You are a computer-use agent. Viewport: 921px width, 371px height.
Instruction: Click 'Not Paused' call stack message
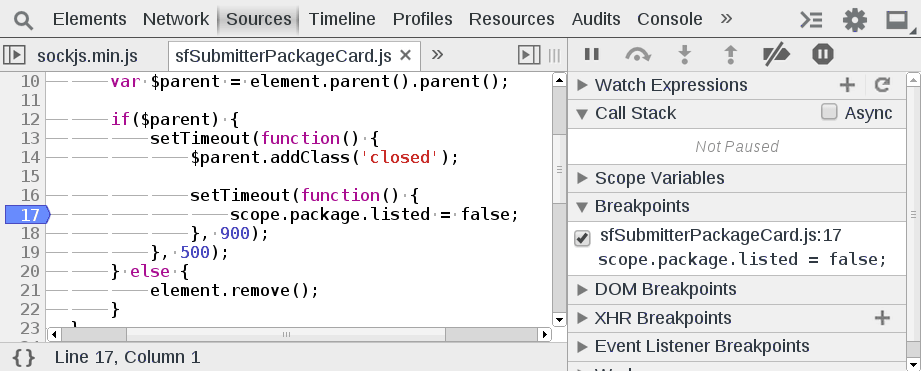coord(737,146)
